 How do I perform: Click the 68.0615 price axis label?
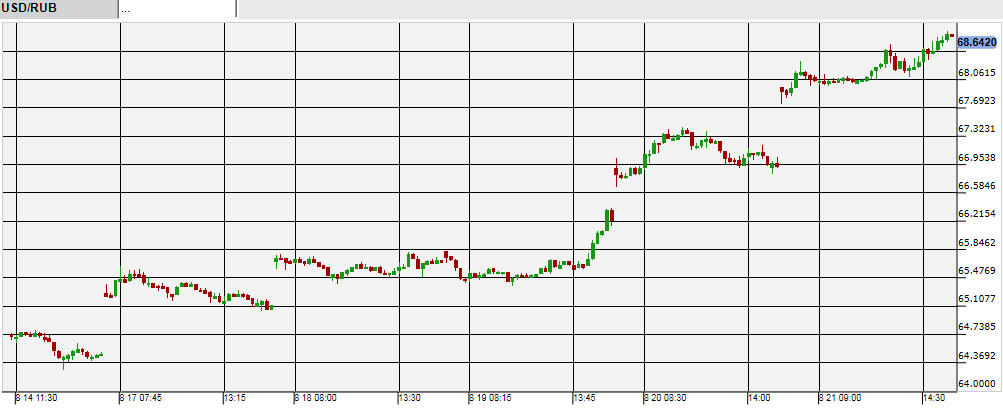[x=977, y=73]
